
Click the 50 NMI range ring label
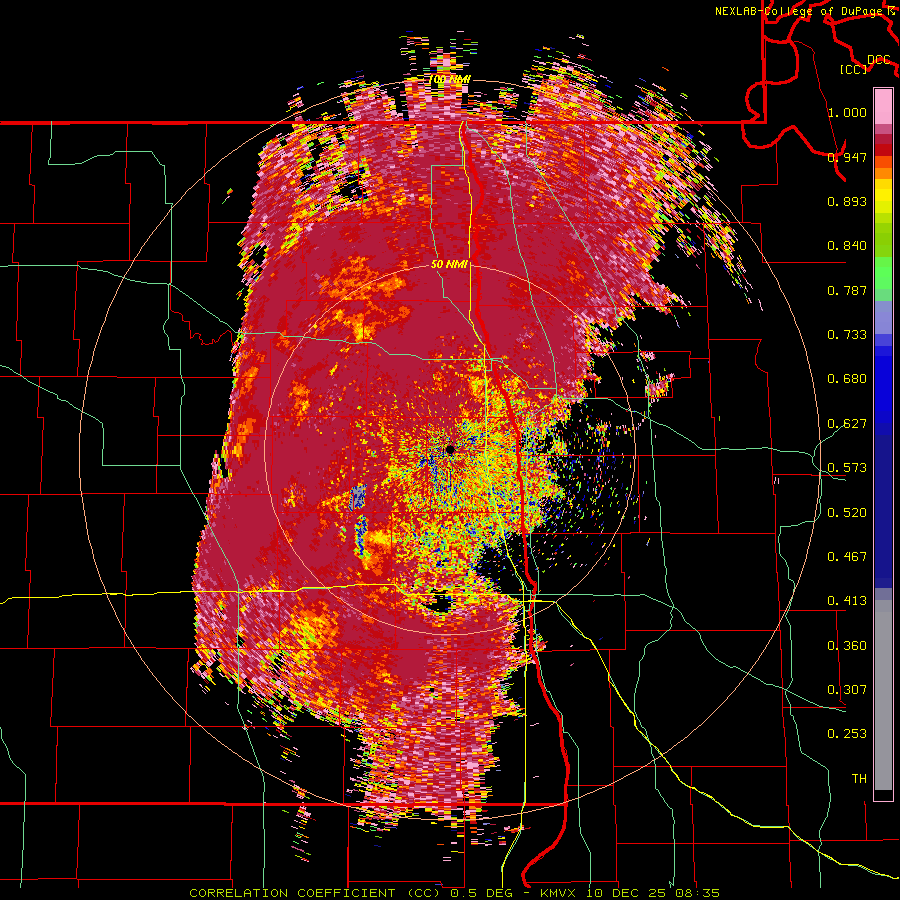click(449, 265)
